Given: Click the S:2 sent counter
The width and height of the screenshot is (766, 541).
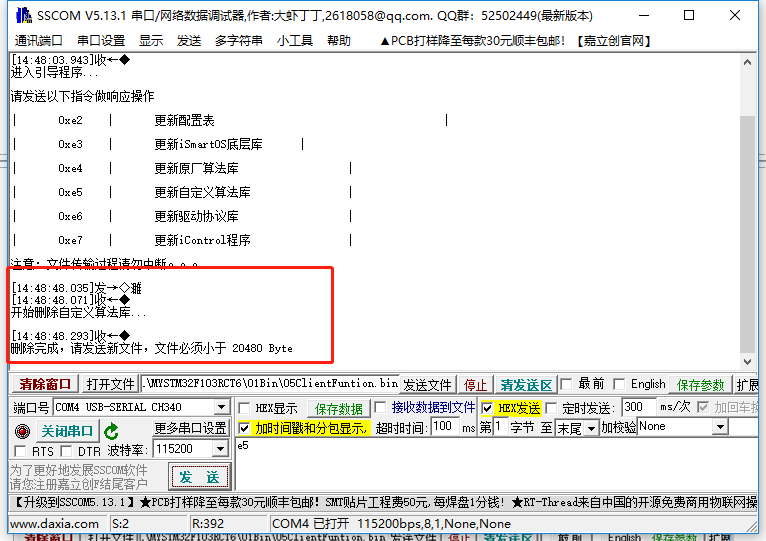Looking at the screenshot, I should (121, 524).
